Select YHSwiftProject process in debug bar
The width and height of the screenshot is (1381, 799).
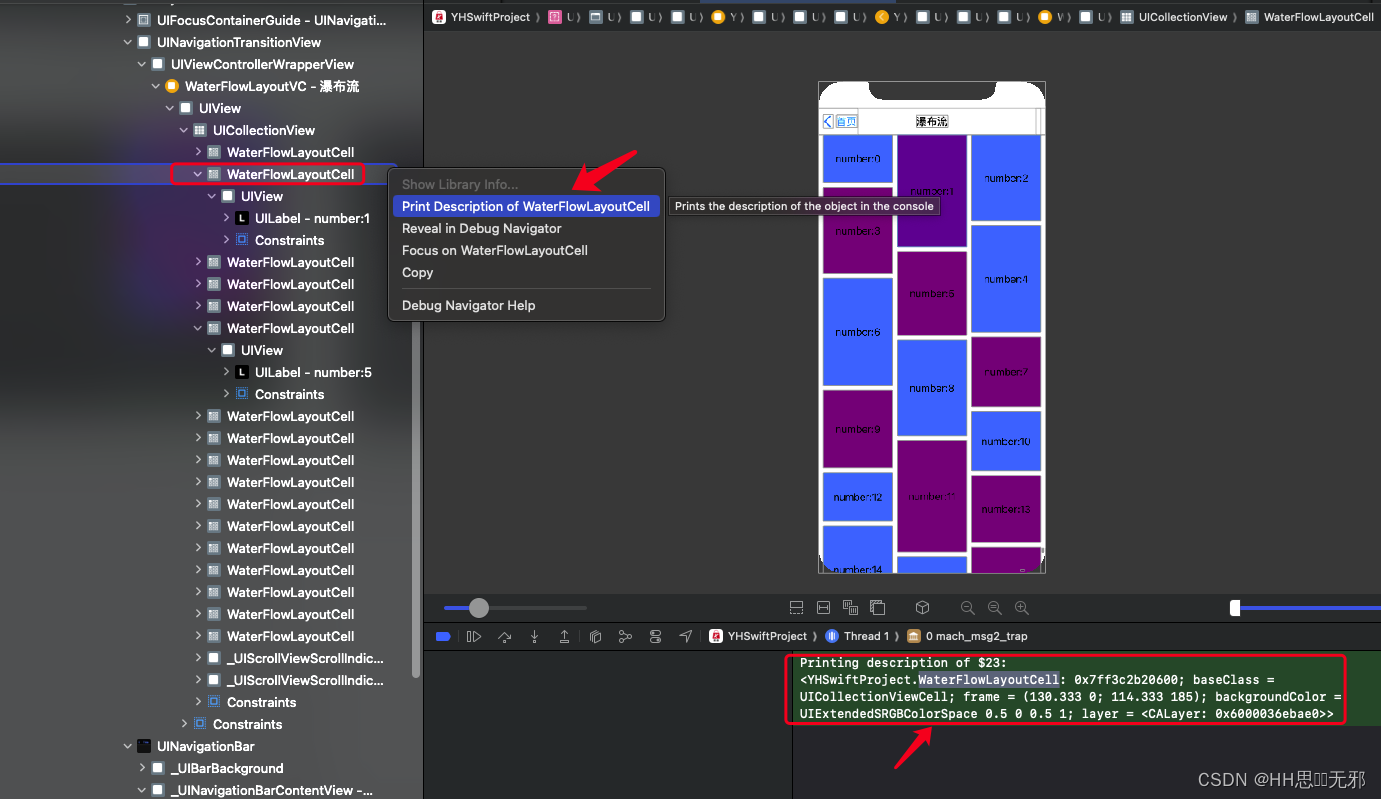coord(758,636)
